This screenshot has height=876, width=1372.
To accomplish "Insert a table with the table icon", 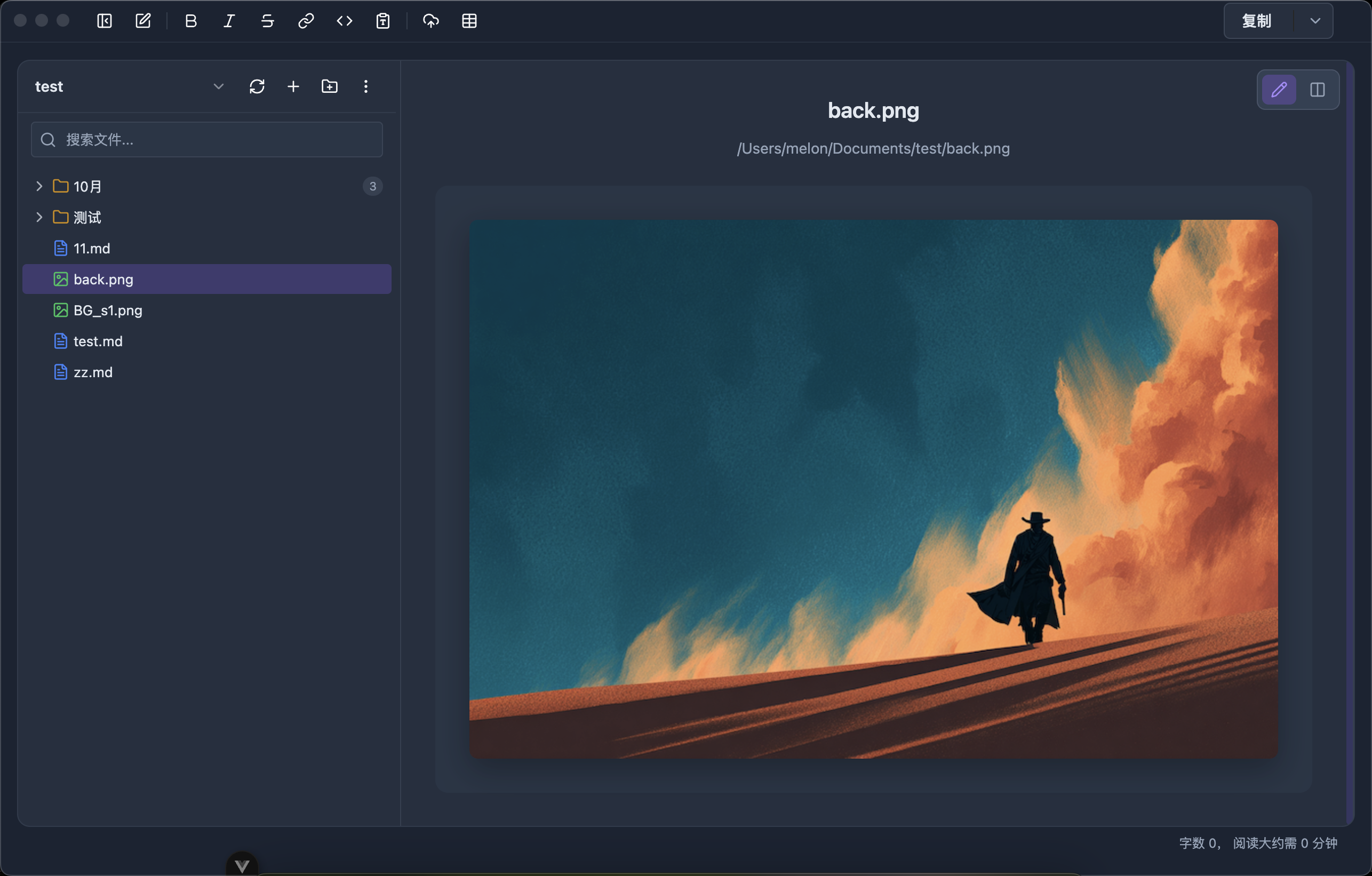I will coord(469,21).
